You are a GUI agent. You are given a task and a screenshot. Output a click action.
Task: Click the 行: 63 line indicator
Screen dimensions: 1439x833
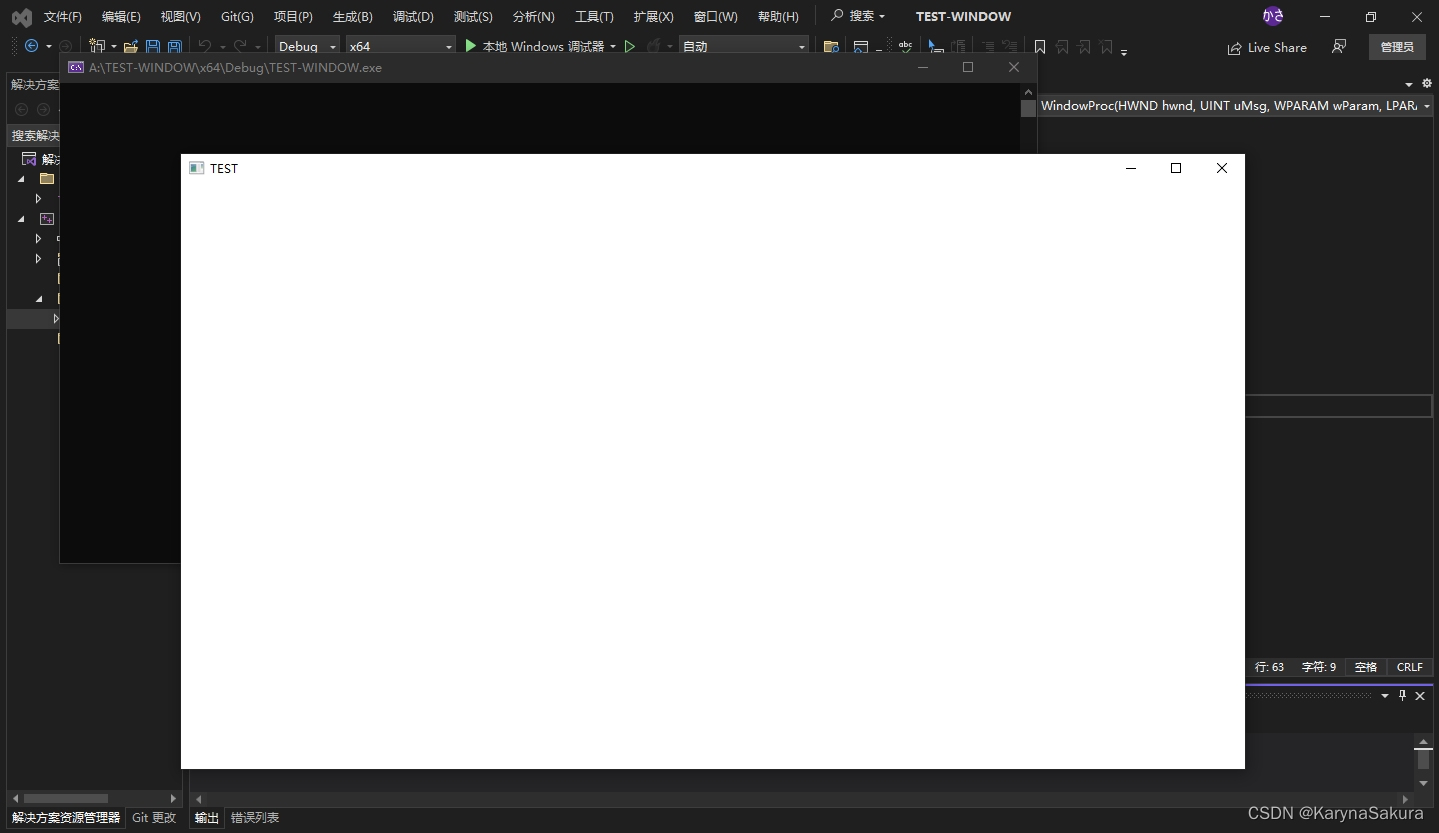pos(1269,667)
